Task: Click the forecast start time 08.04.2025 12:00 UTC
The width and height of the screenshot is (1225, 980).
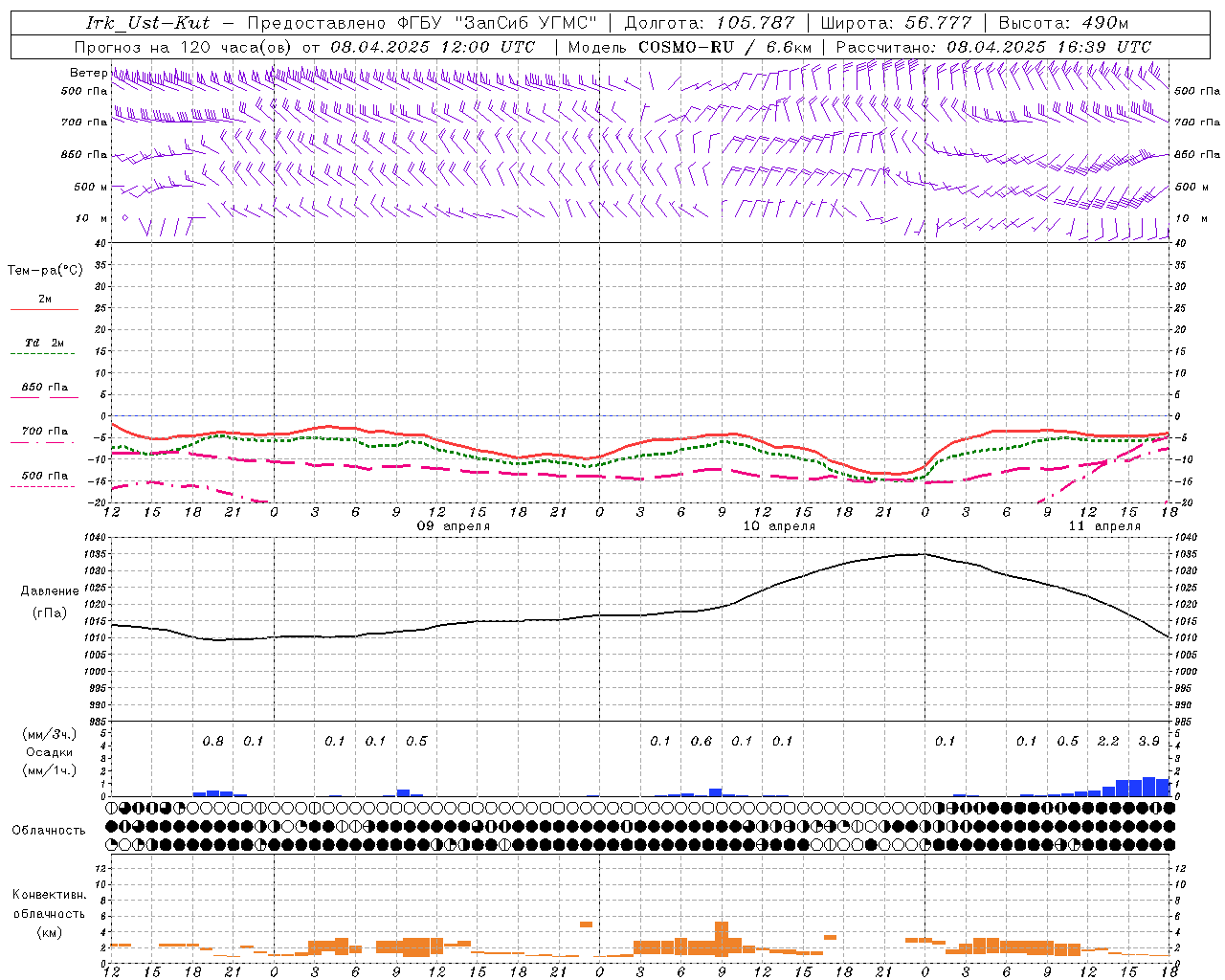Action: (433, 47)
